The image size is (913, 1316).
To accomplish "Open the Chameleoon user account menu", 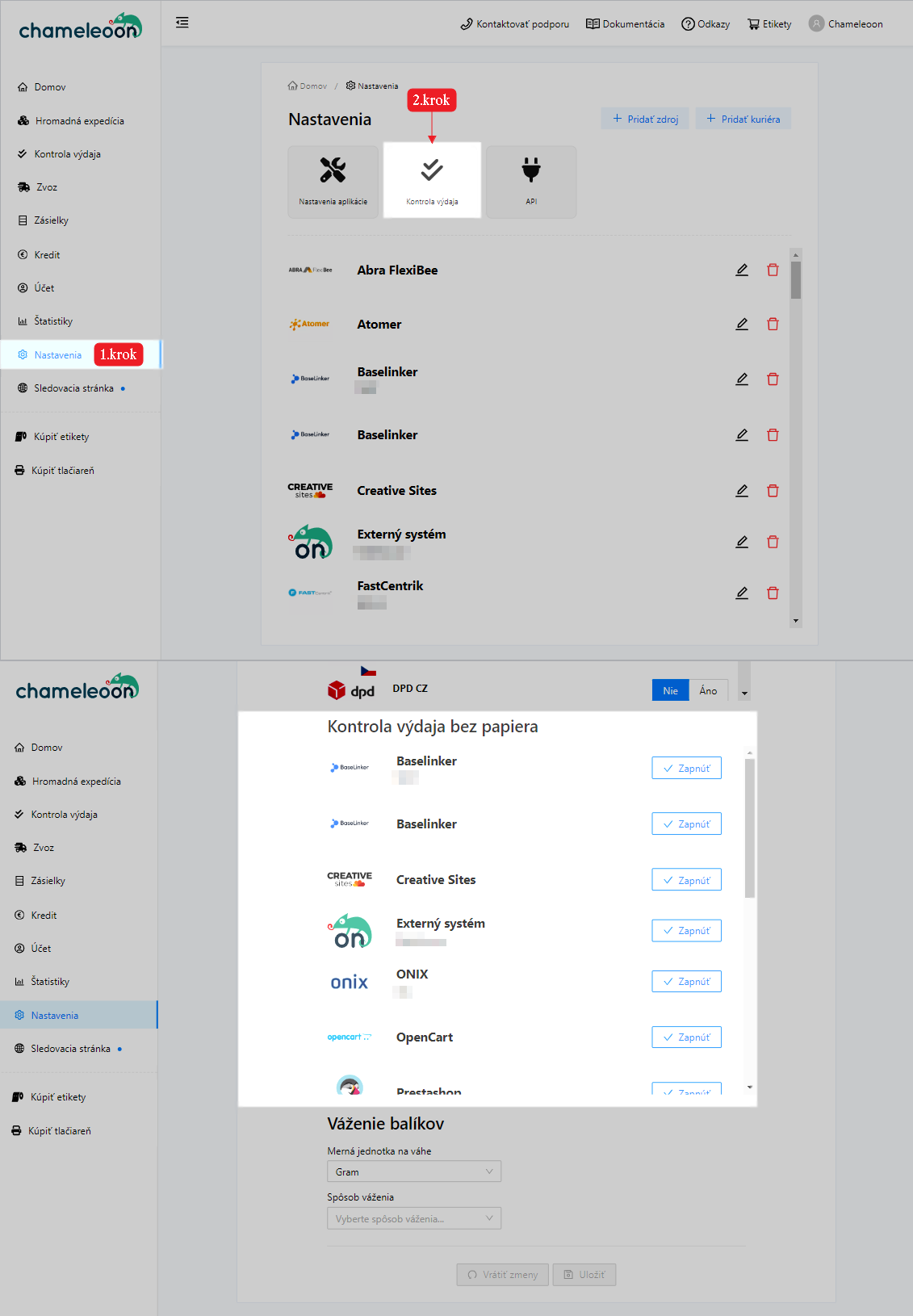I will [845, 24].
